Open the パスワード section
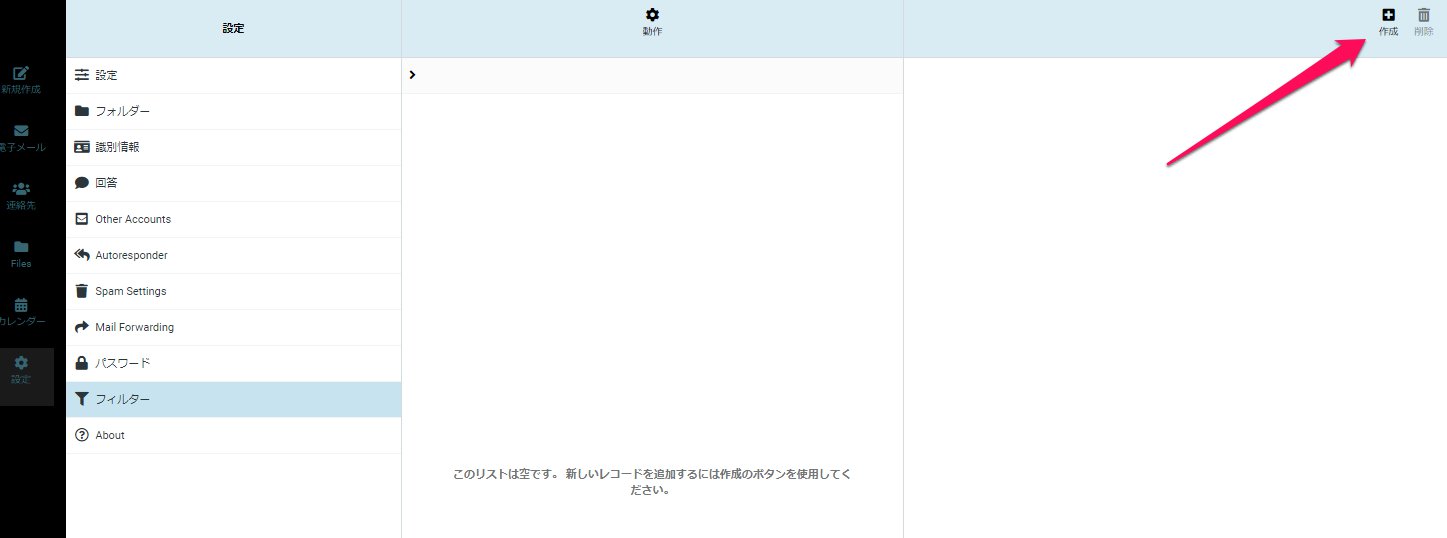1447x538 pixels. 233,363
